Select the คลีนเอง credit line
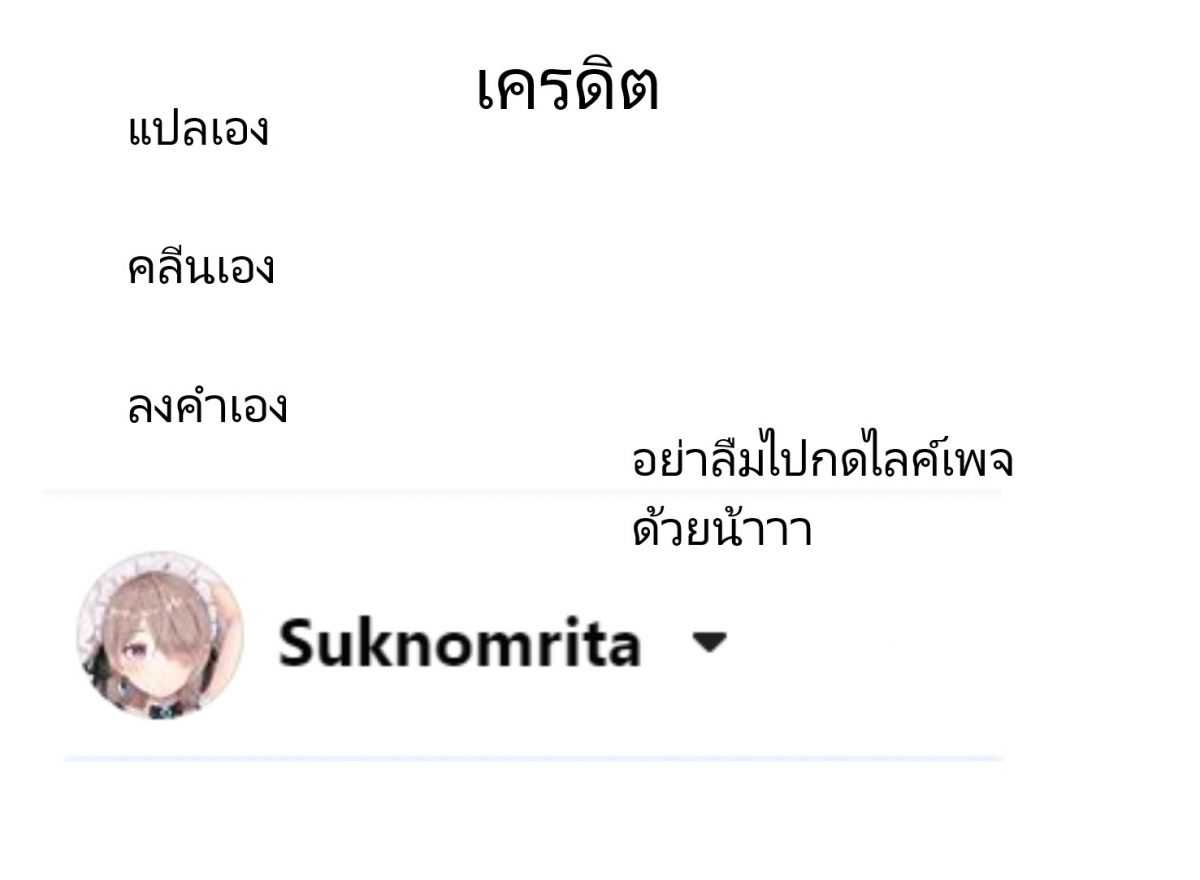Image resolution: width=1200 pixels, height=880 pixels. pyautogui.click(x=200, y=268)
